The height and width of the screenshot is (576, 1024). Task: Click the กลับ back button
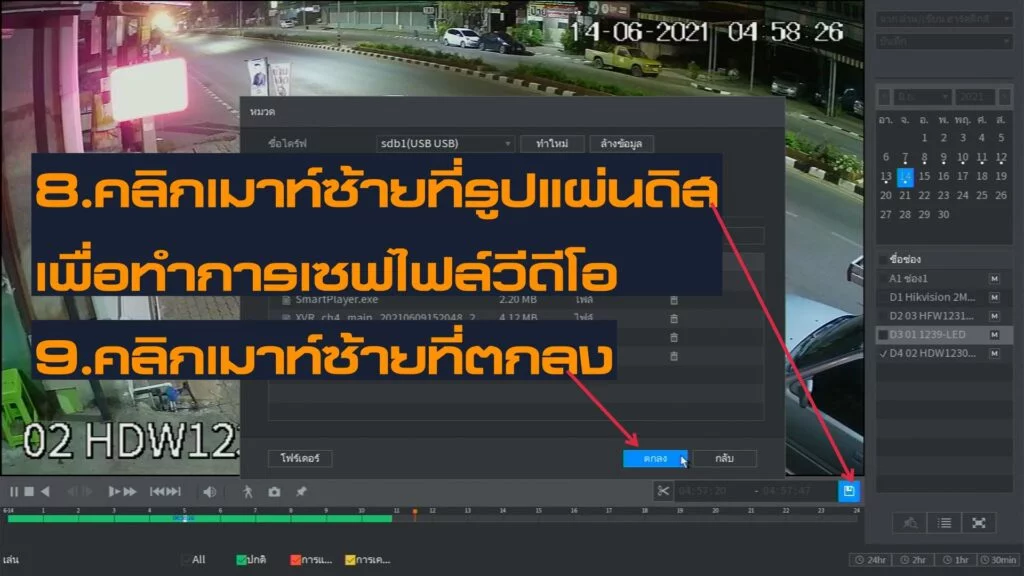724,458
